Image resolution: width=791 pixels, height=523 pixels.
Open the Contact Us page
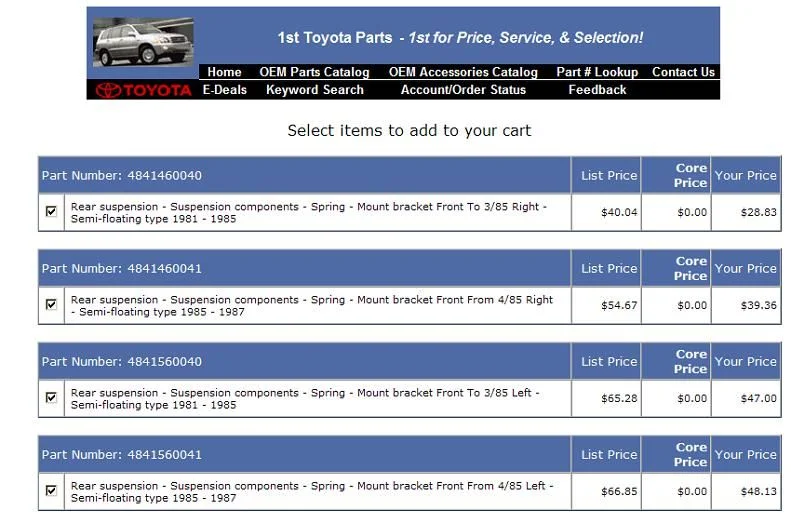click(683, 72)
